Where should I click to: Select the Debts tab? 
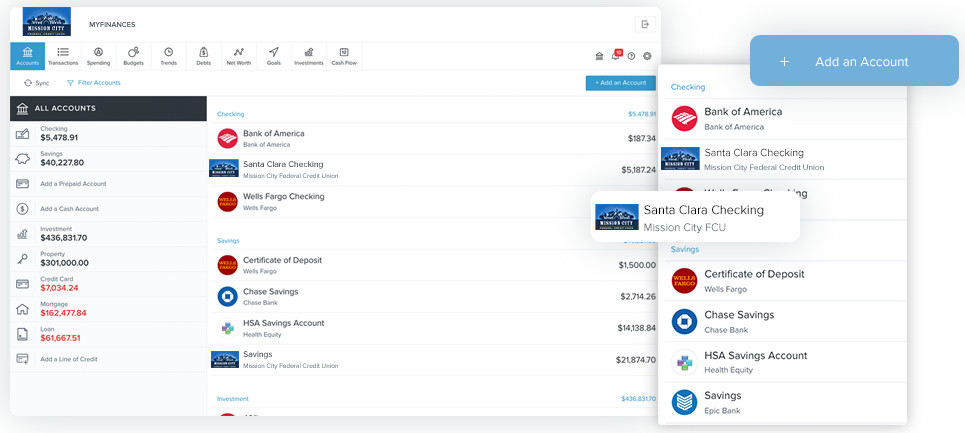[204, 56]
